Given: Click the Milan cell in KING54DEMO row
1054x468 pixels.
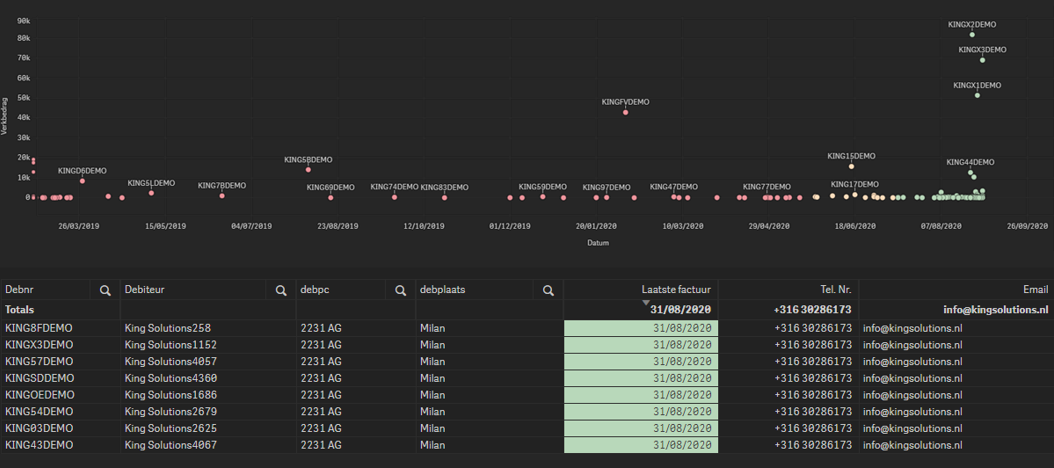Looking at the screenshot, I should click(489, 412).
